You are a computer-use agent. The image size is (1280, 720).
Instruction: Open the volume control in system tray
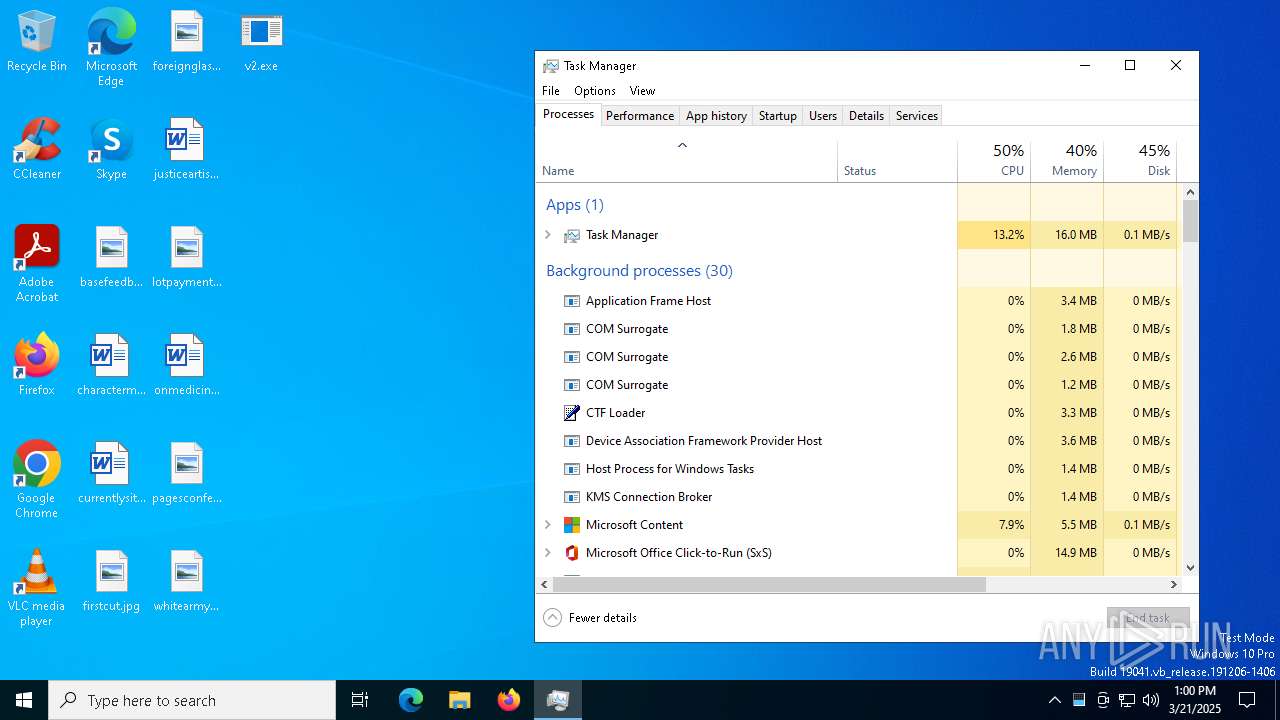(x=1151, y=700)
